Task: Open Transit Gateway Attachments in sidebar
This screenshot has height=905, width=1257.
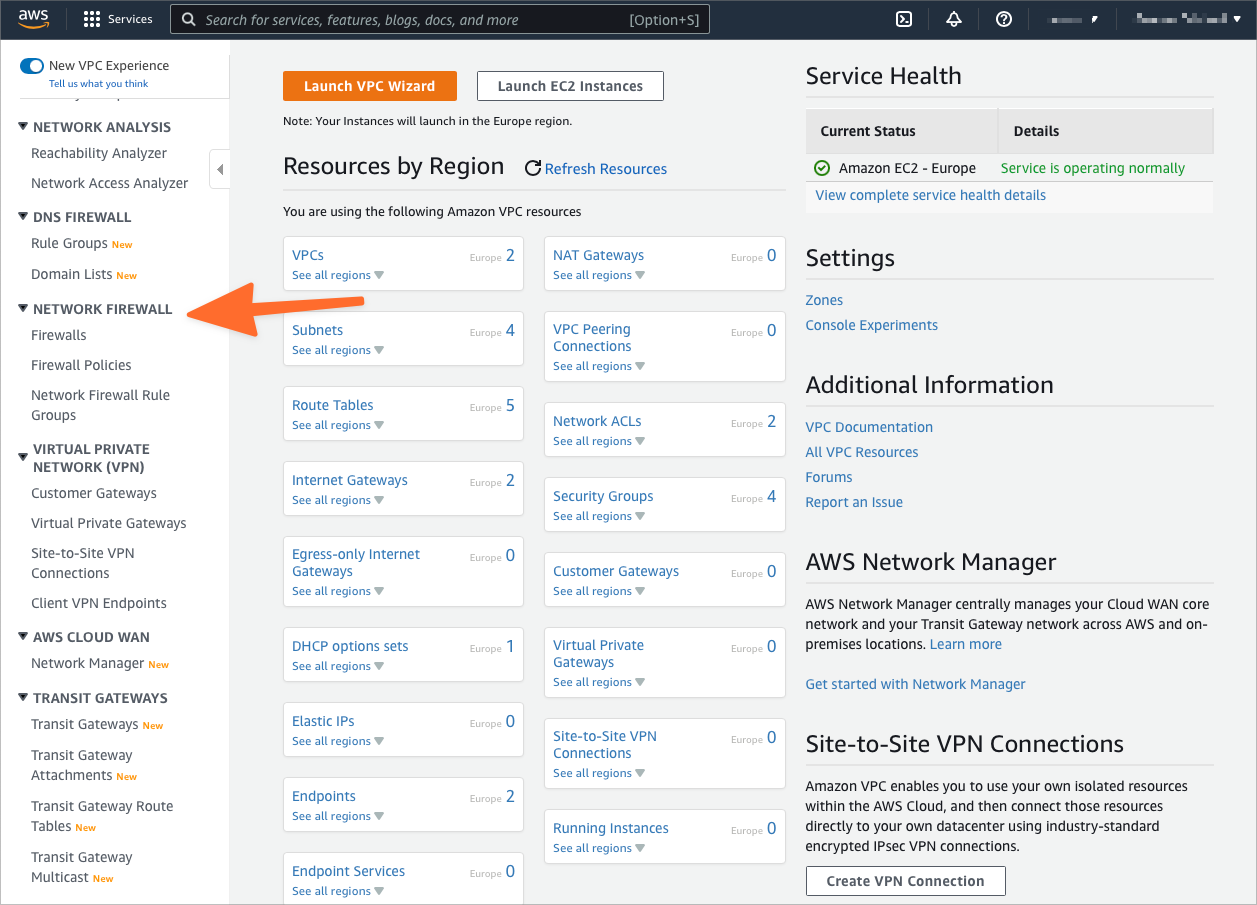Action: click(82, 765)
